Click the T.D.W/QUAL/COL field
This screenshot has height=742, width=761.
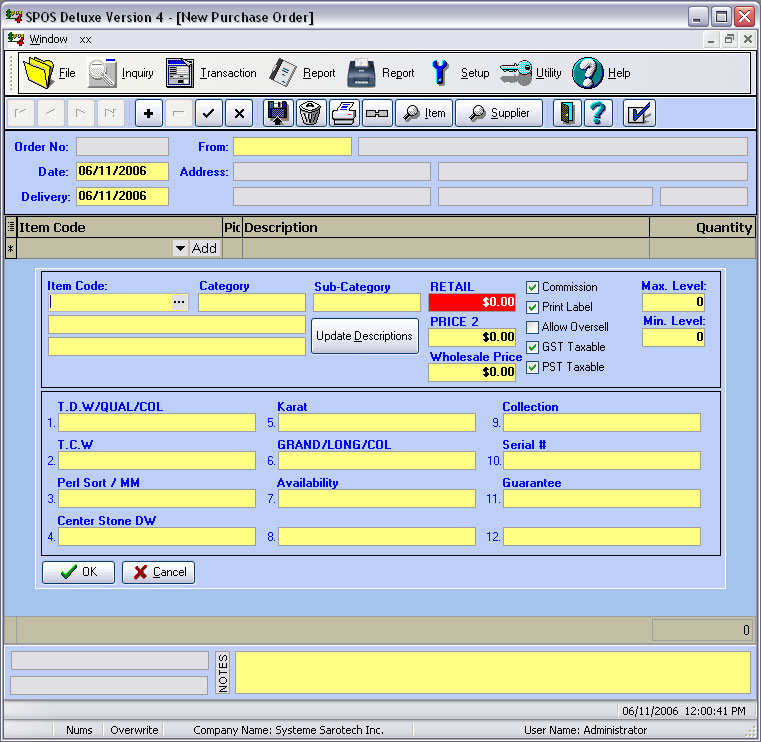[157, 423]
